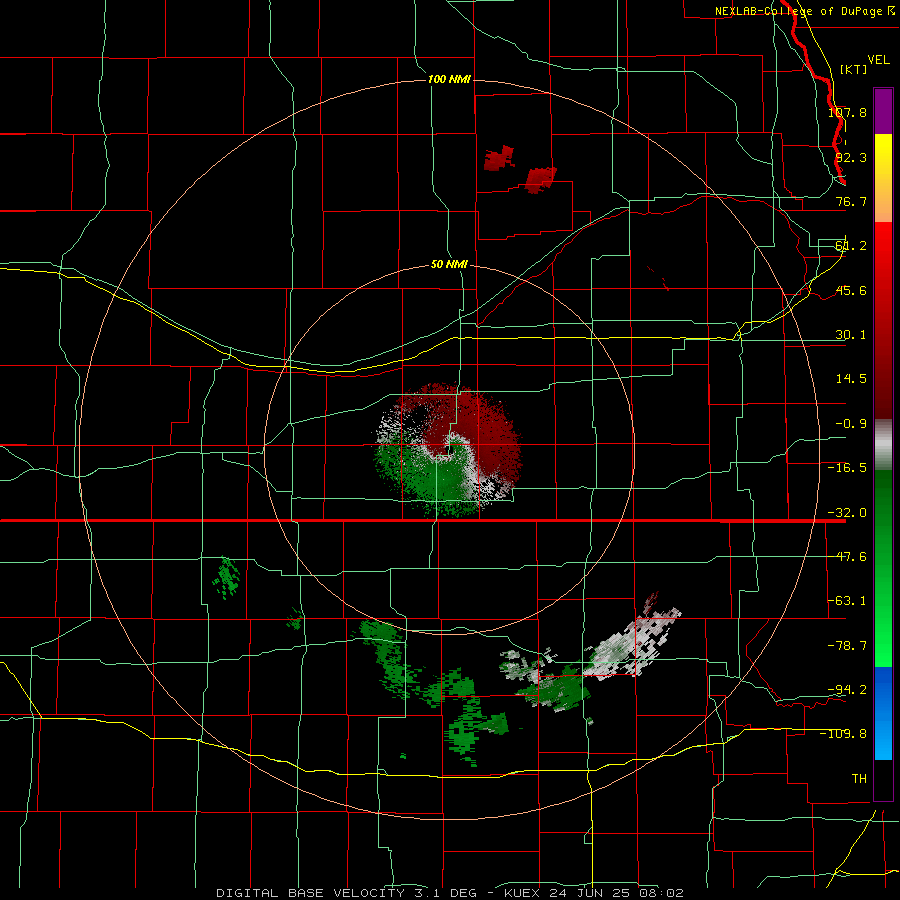The width and height of the screenshot is (900, 900).
Task: Select the 30.1 velocity scale value
Action: 851,335
